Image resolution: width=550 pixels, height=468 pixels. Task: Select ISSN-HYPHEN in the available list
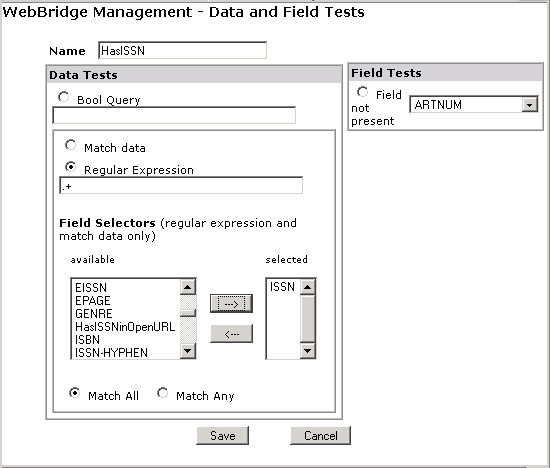[x=126, y=353]
